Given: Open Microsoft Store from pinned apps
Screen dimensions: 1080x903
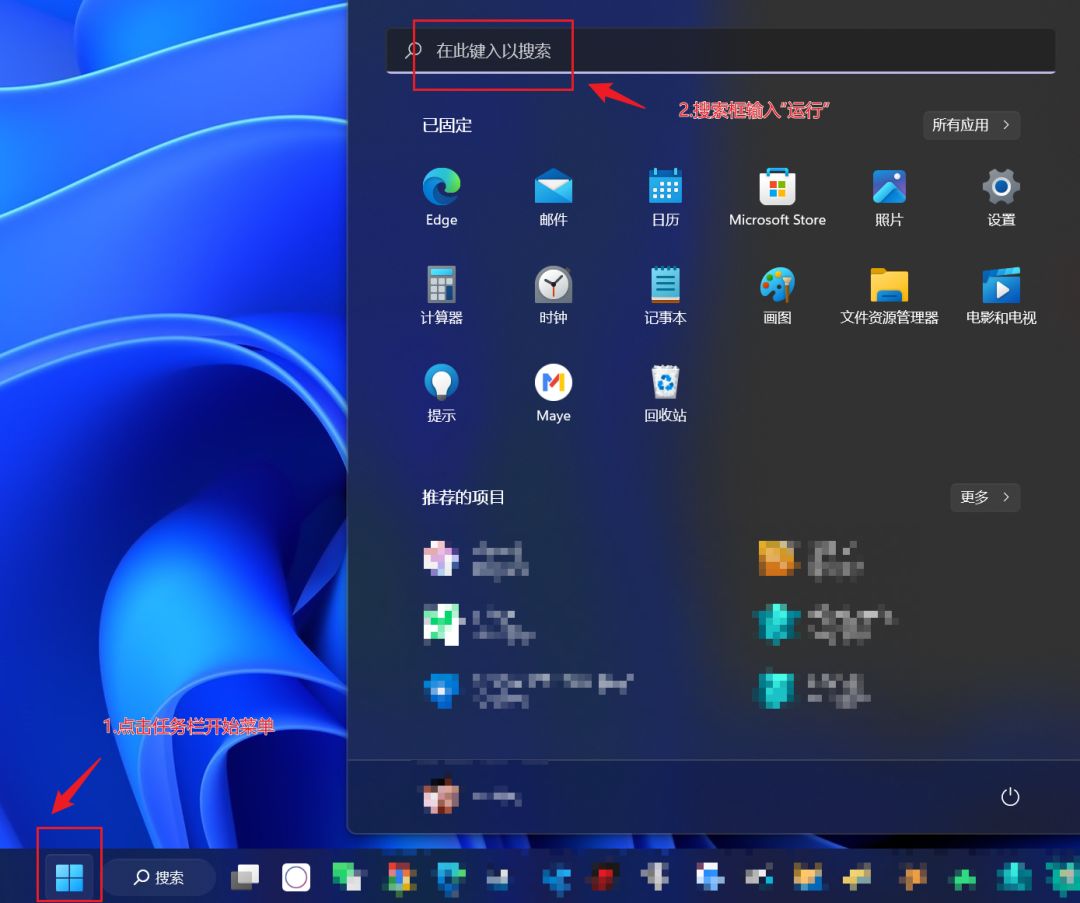Looking at the screenshot, I should pos(777,187).
